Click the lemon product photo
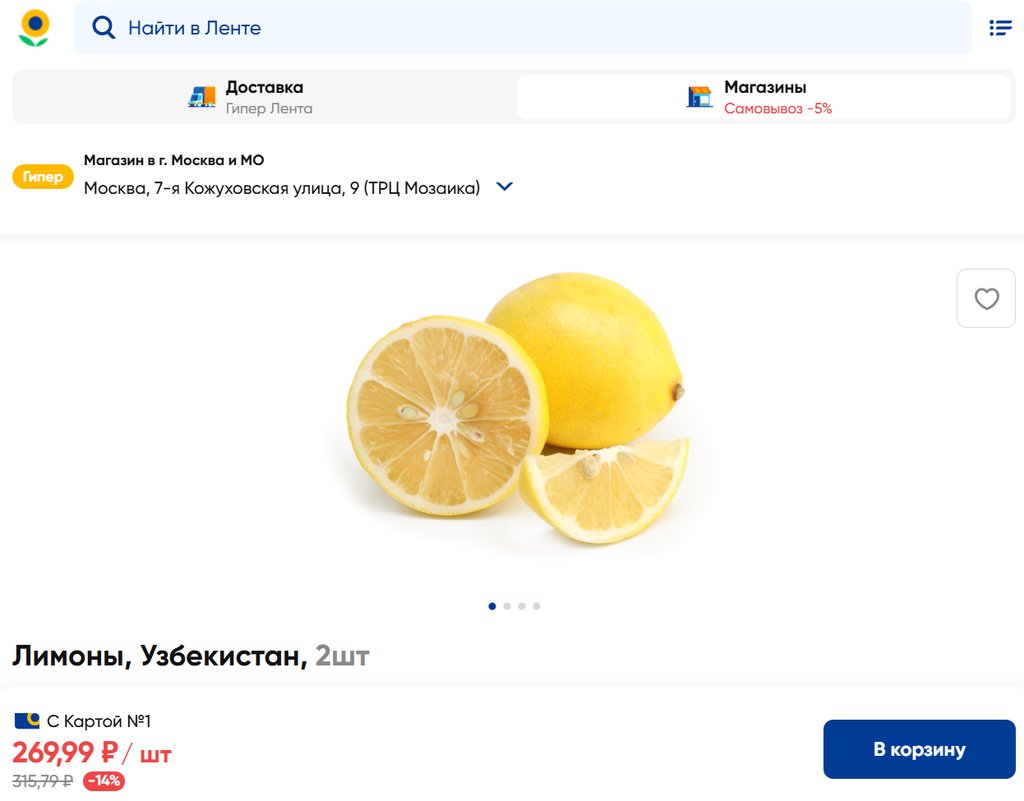This screenshot has height=801, width=1024. [516, 408]
